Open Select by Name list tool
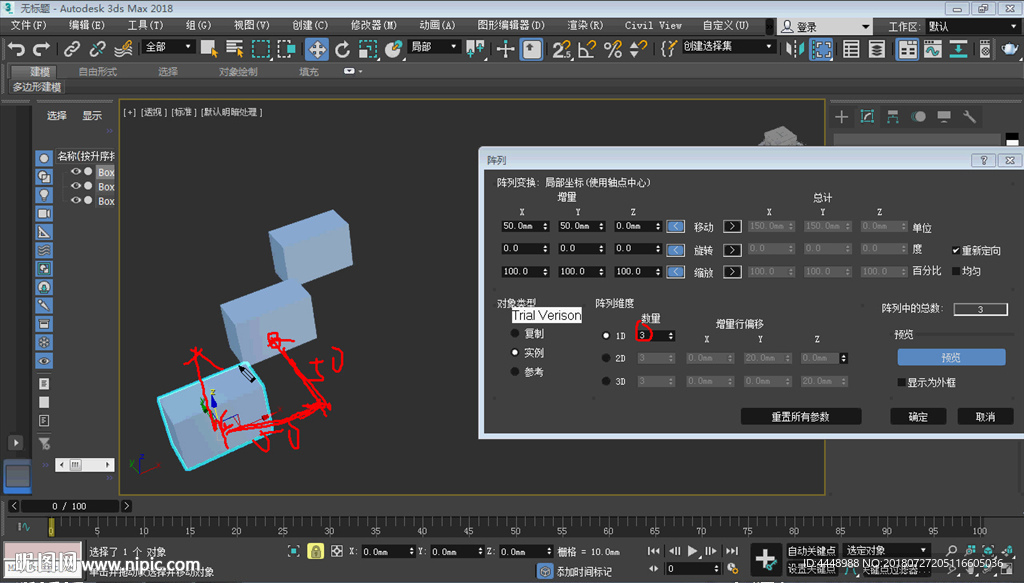Viewport: 1024px width, 583px height. [234, 49]
